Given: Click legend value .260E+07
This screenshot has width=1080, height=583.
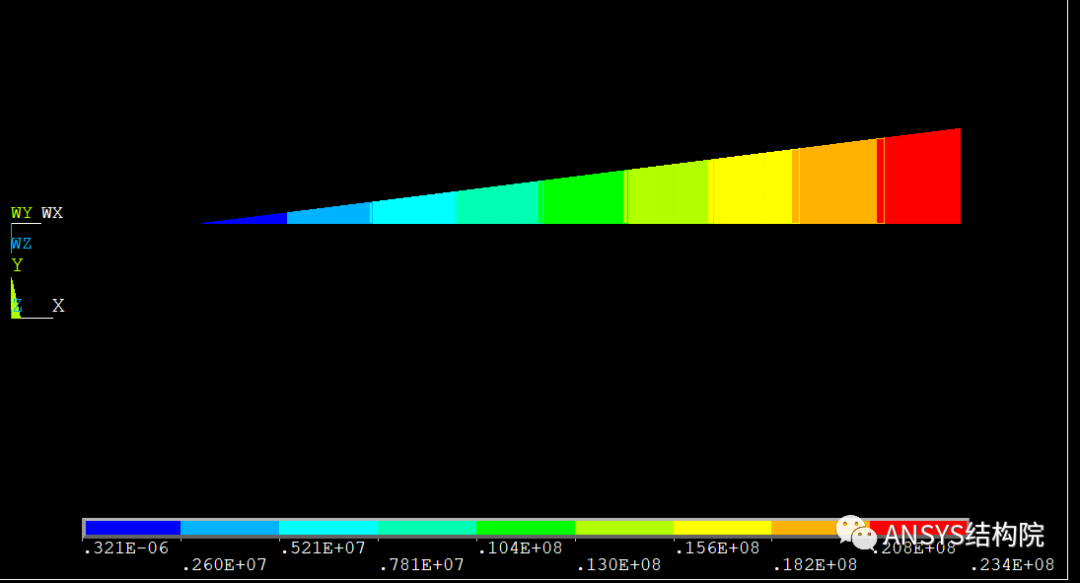Looking at the screenshot, I should [x=224, y=565].
